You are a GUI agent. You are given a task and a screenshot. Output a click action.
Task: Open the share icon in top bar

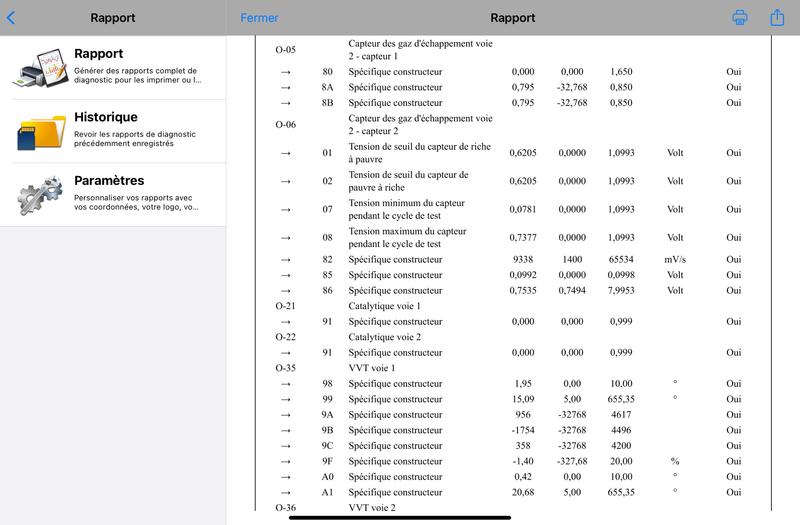[x=777, y=17]
